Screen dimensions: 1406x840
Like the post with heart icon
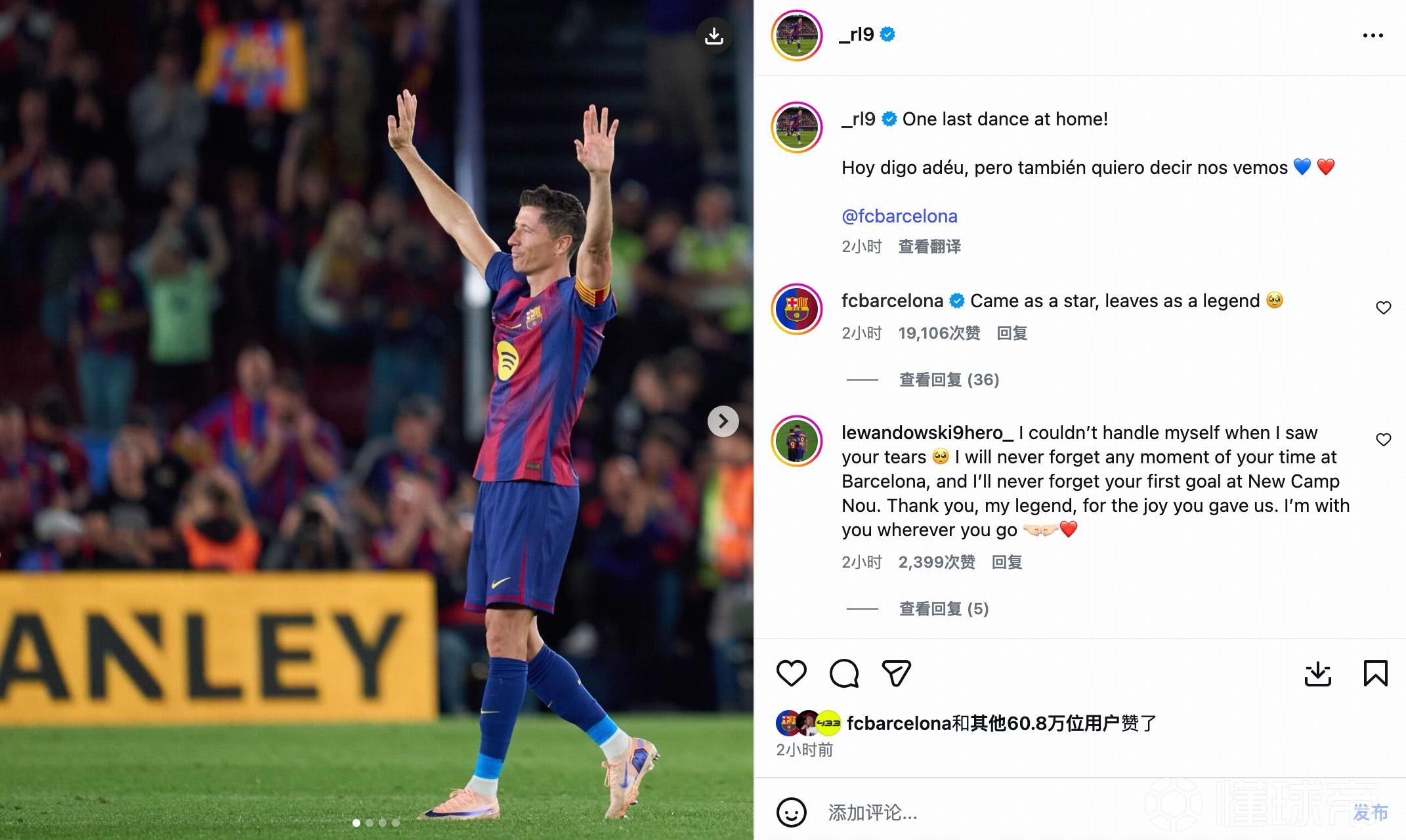click(791, 673)
